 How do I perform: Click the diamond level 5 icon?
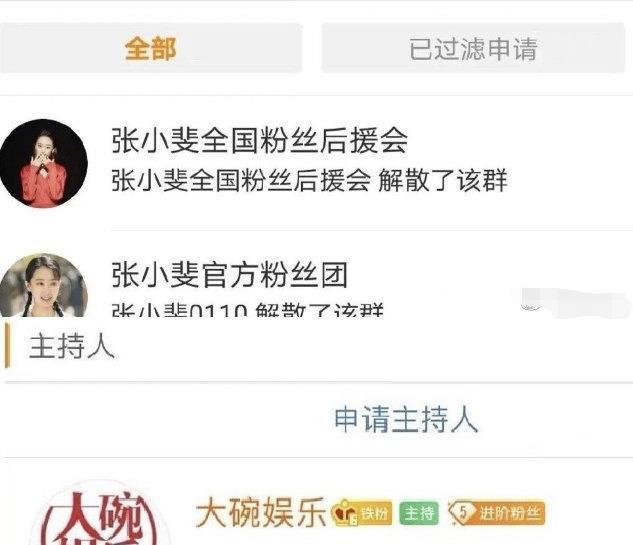(x=462, y=513)
